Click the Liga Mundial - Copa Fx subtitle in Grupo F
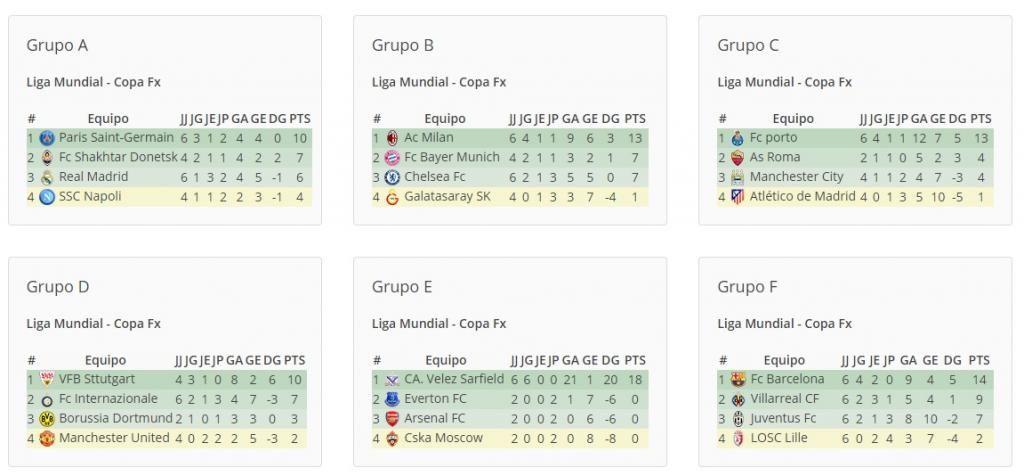 coord(784,324)
